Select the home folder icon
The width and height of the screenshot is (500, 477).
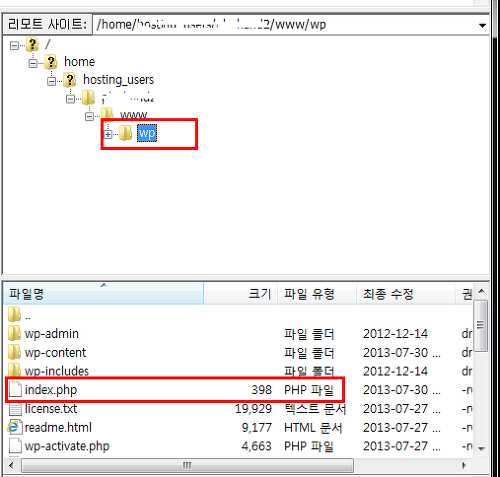[51, 62]
